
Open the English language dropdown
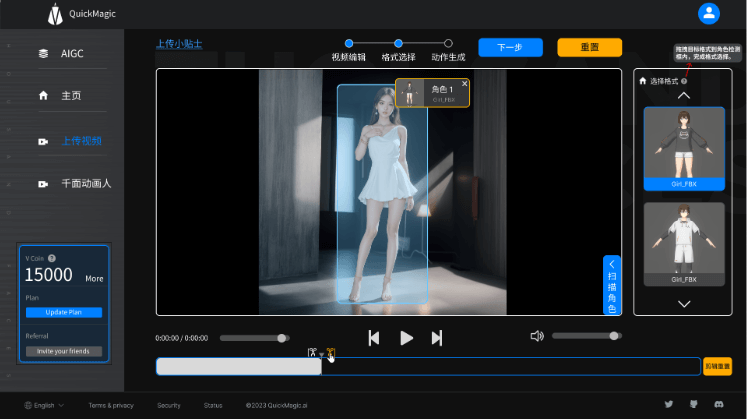[44, 405]
